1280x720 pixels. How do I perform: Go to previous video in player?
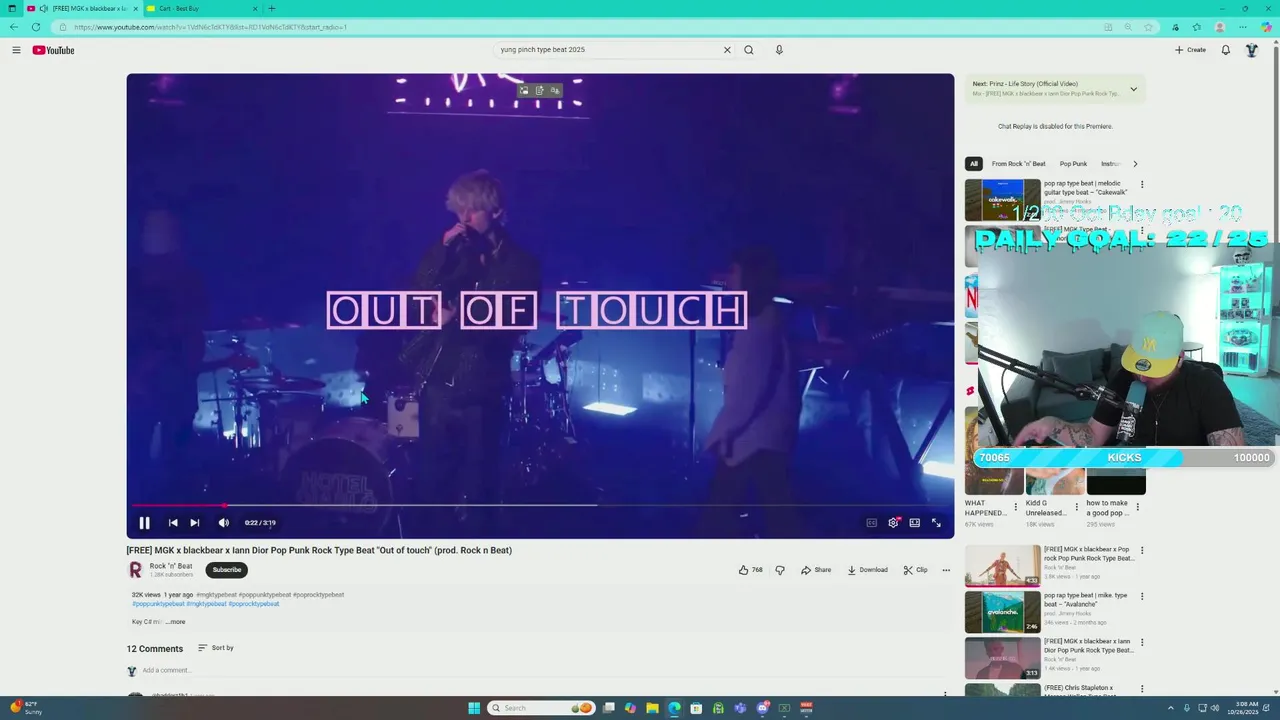pos(173,523)
